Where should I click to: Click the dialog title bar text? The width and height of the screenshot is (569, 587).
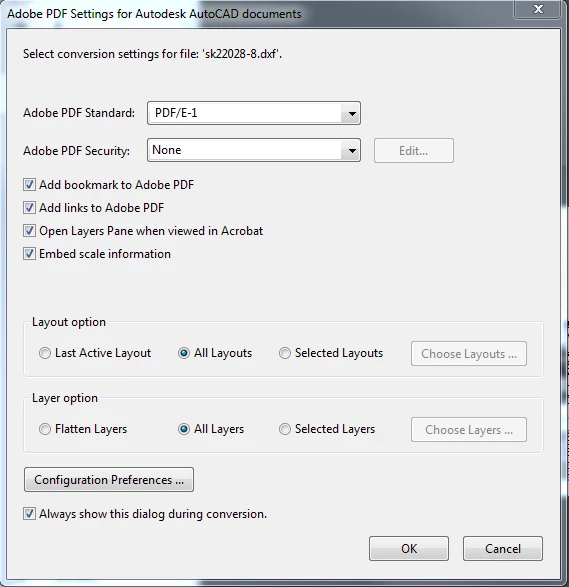(x=154, y=14)
